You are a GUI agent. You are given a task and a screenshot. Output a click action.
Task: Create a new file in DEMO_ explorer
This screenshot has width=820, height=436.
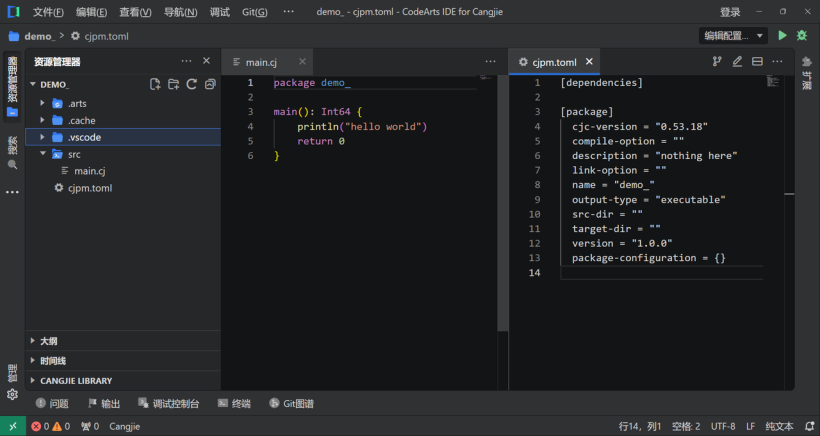155,84
